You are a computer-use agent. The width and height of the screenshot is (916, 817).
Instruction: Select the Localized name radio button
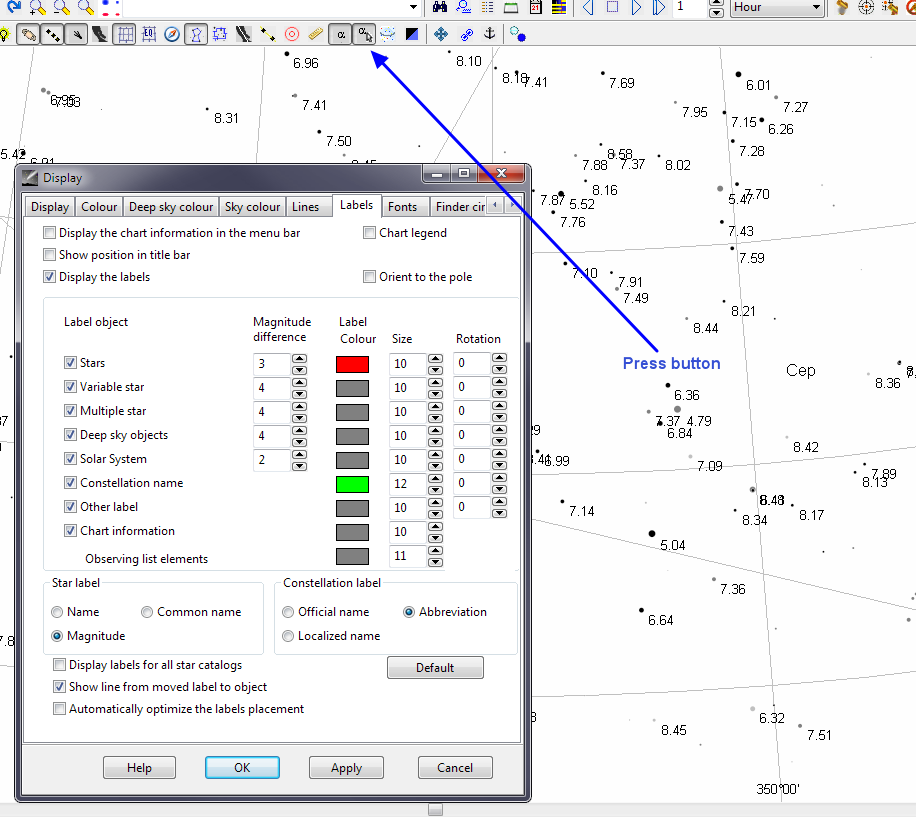click(x=287, y=636)
